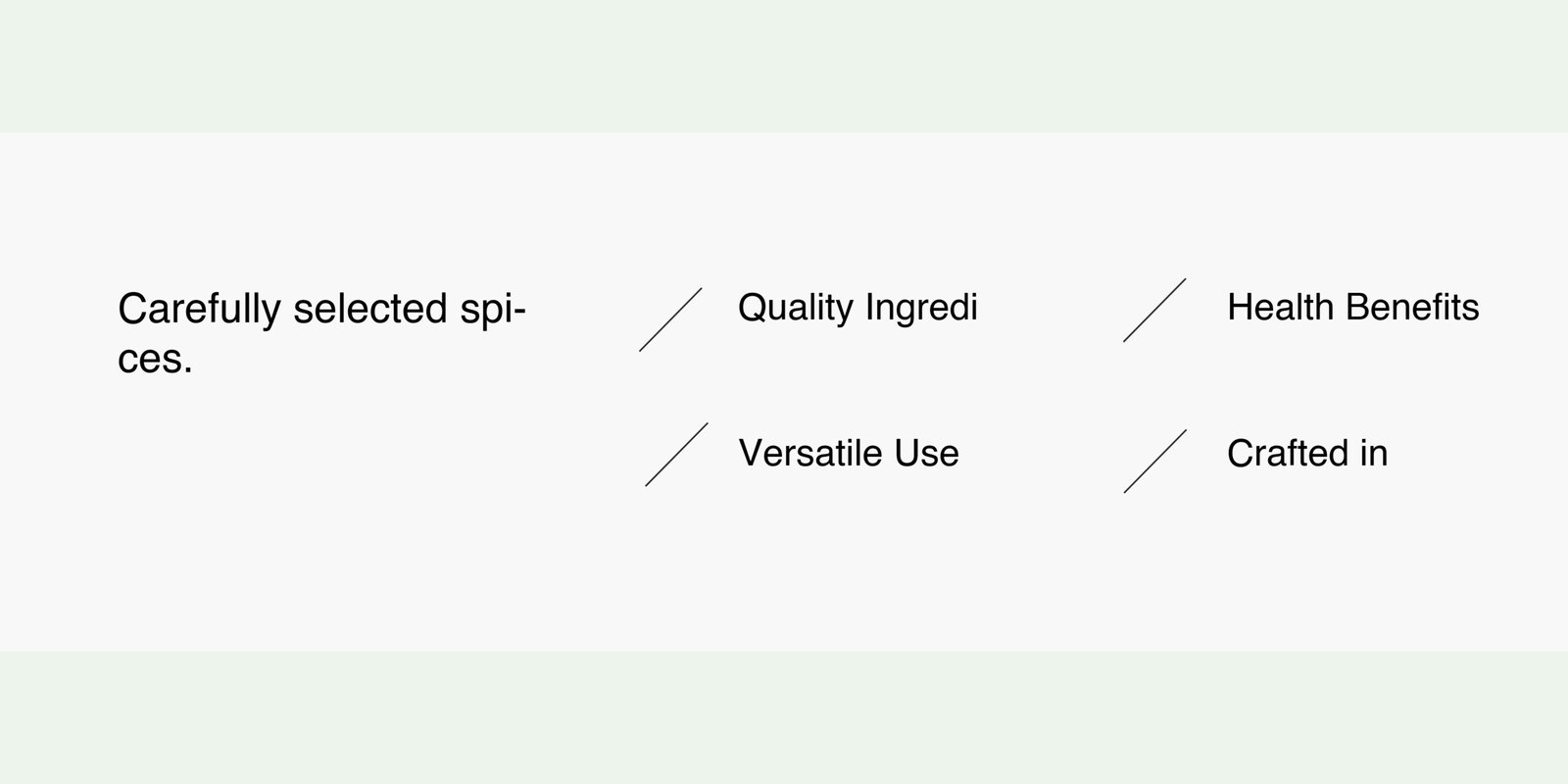Click the slash icon beside Quality Ingredi
Image resolution: width=1568 pixels, height=784 pixels.
point(671,319)
